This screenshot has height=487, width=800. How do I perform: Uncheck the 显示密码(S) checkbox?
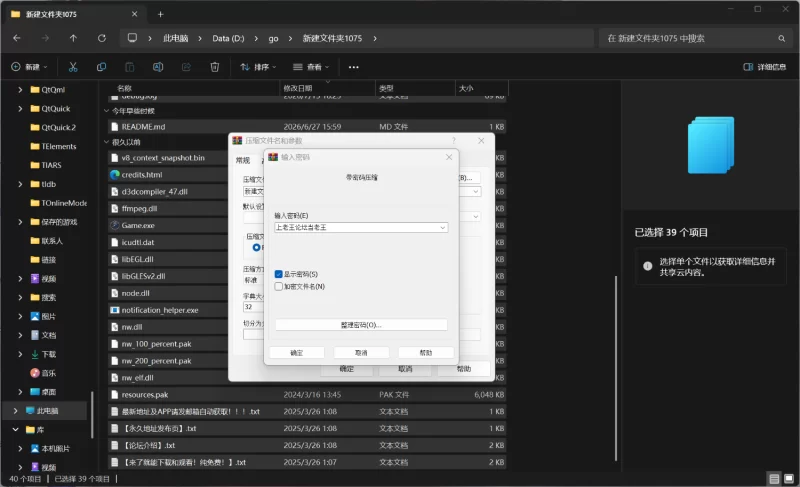coord(279,274)
